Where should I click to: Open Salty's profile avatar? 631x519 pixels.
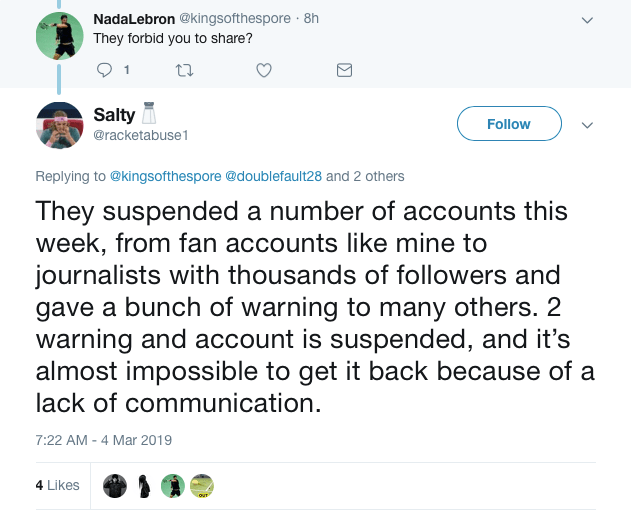pyautogui.click(x=59, y=125)
